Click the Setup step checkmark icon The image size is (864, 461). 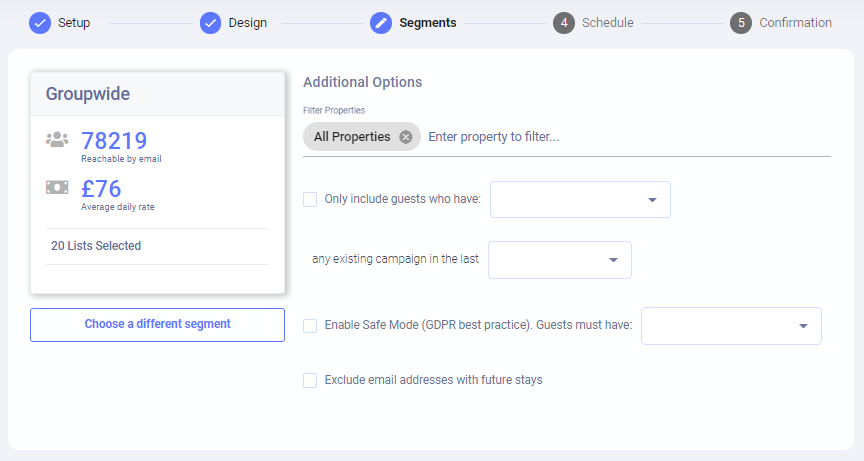pos(40,23)
